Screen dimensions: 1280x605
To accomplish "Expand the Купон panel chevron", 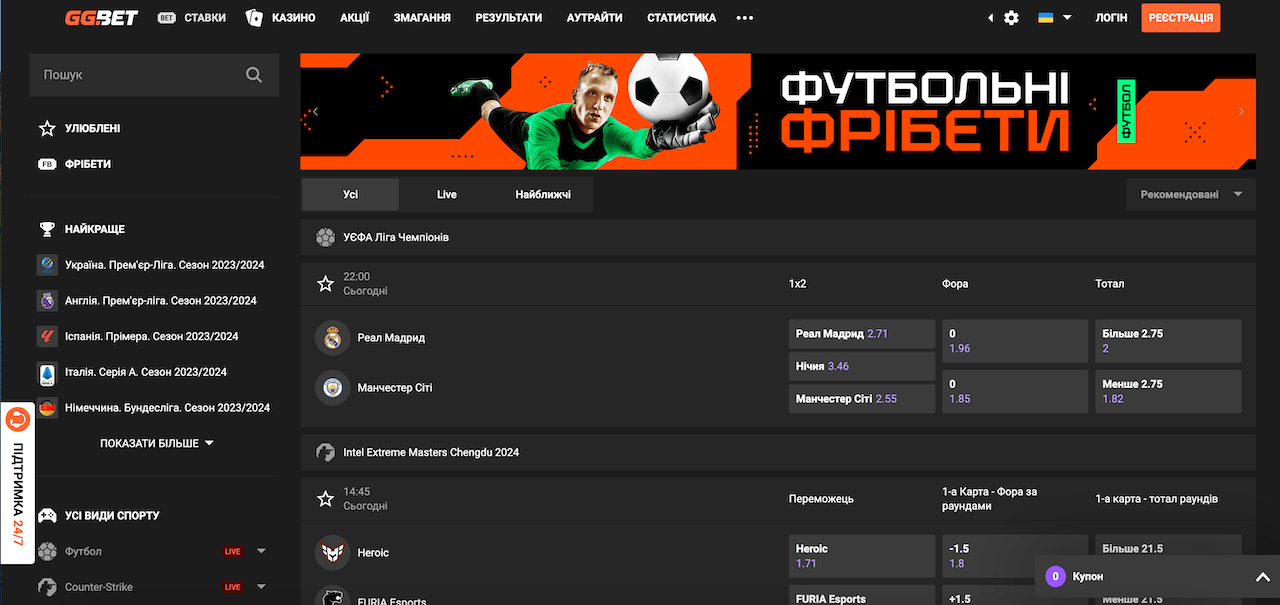I will coord(1261,577).
